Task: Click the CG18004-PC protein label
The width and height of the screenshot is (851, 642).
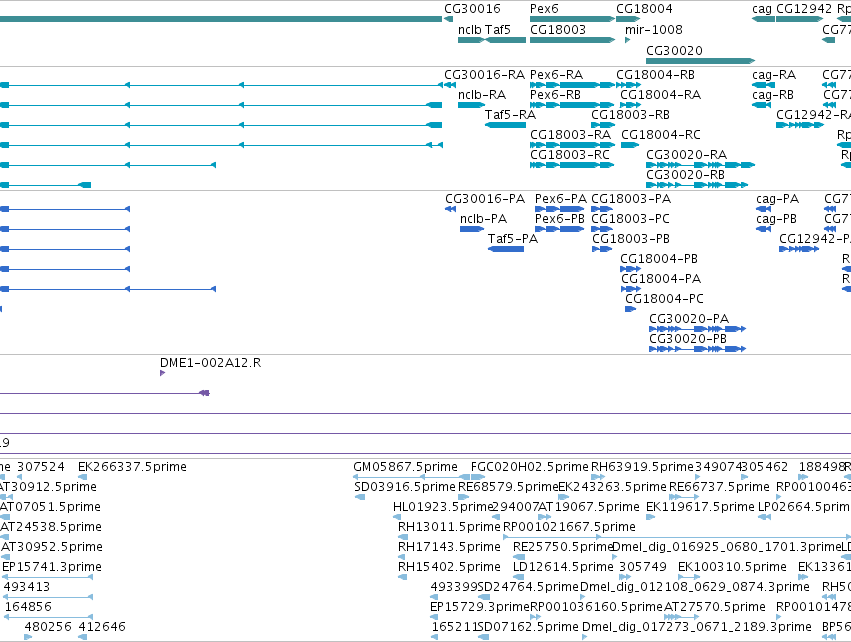Action: tap(664, 299)
